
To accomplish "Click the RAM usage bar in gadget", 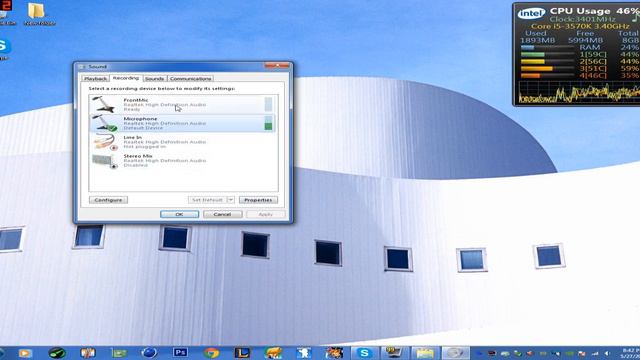I will point(547,48).
